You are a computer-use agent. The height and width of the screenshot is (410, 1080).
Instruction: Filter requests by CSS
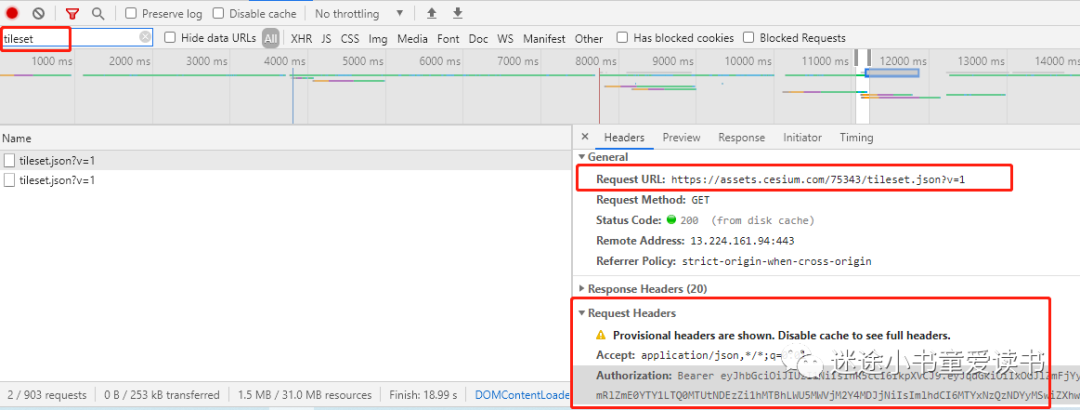(x=350, y=39)
